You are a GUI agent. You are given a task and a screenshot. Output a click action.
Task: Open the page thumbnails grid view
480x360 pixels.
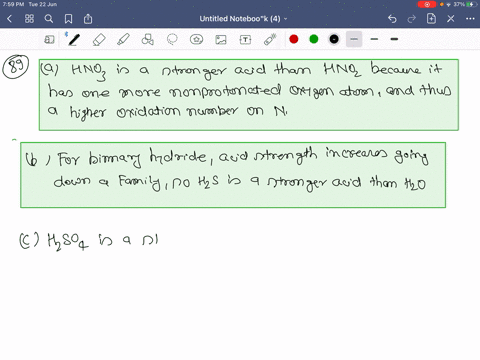tap(29, 19)
